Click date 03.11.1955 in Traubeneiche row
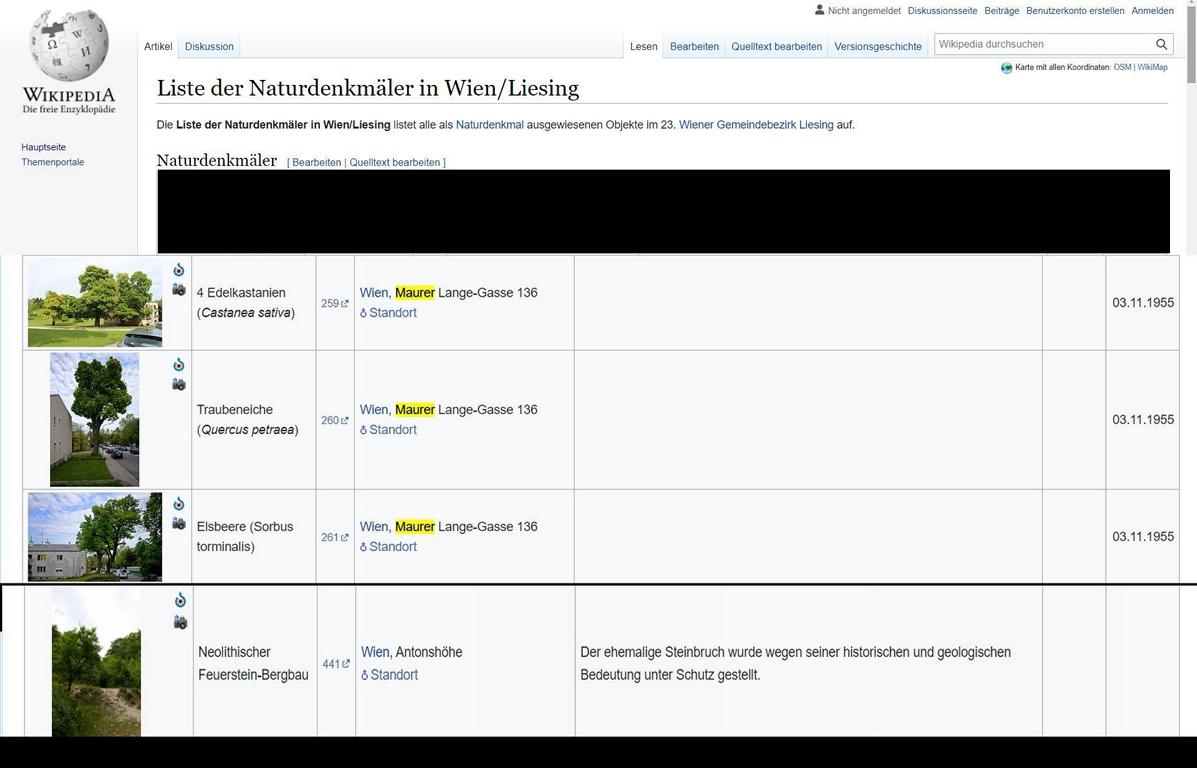 point(1143,420)
